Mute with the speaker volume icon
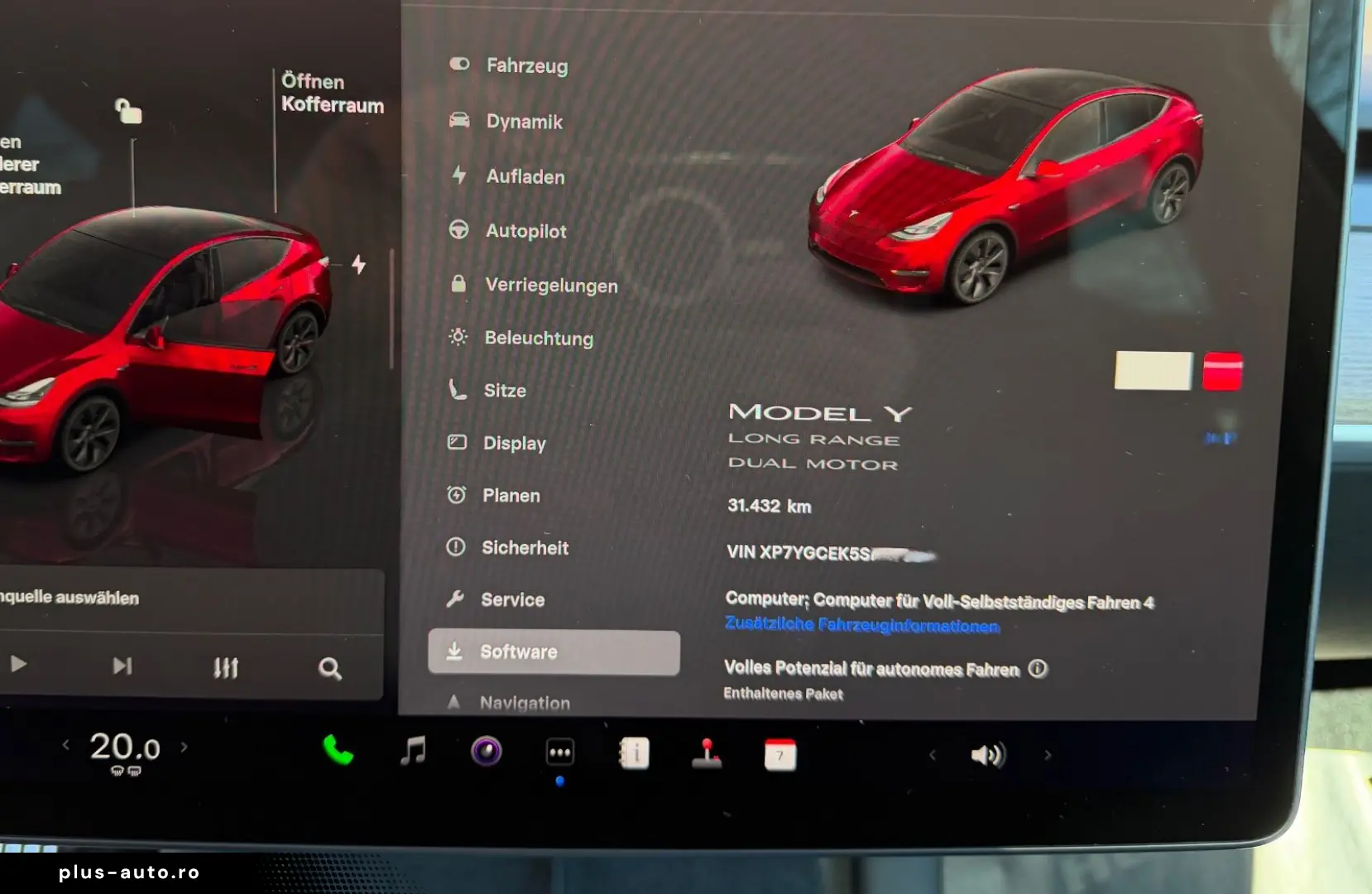Viewport: 1372px width, 894px height. [988, 755]
